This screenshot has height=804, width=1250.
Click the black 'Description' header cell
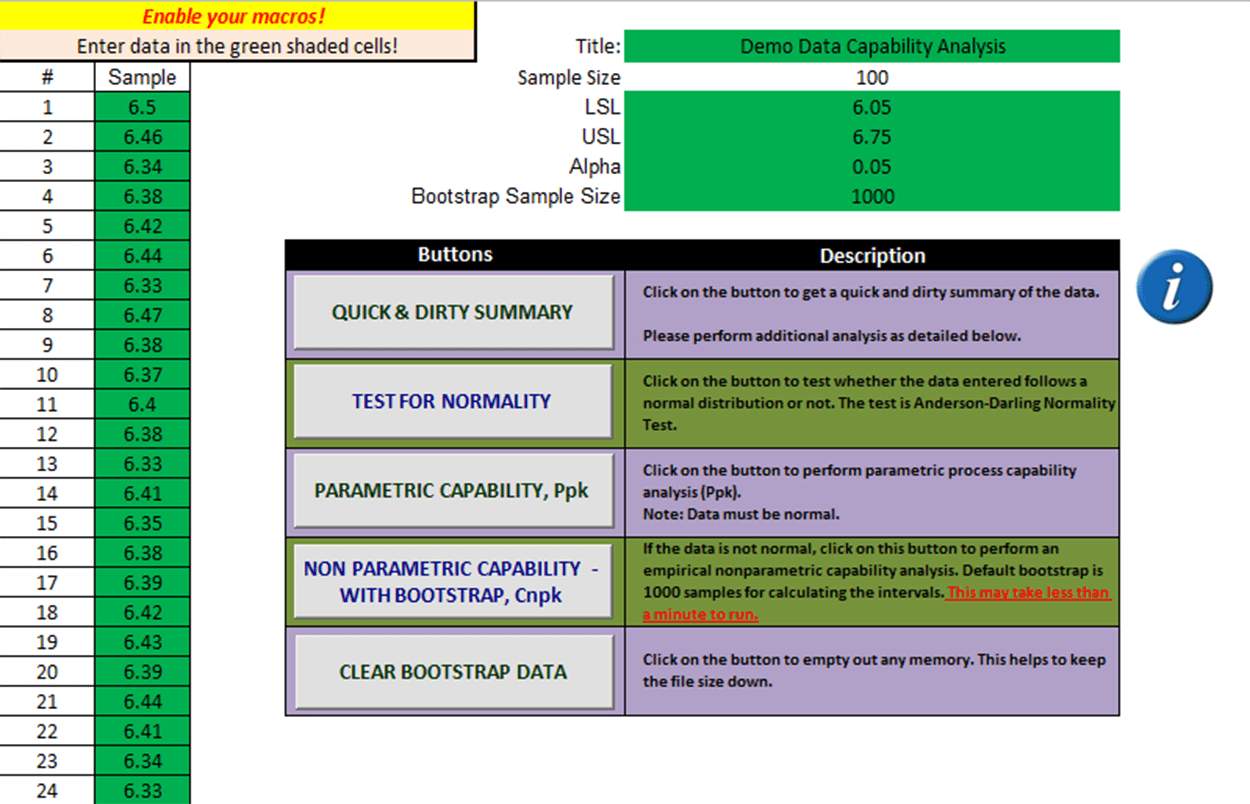tap(872, 255)
